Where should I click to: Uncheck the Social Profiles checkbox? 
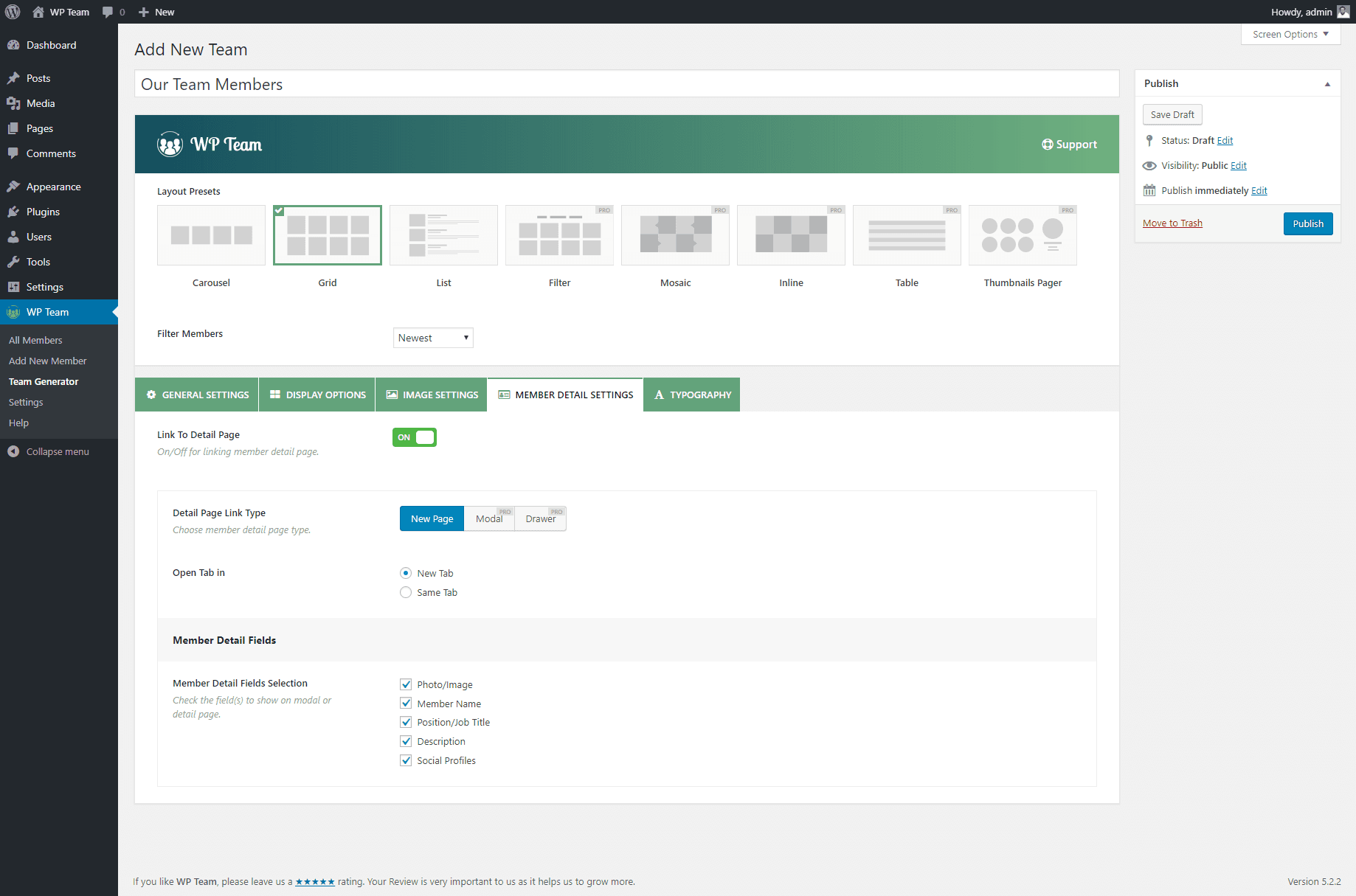pyautogui.click(x=406, y=760)
